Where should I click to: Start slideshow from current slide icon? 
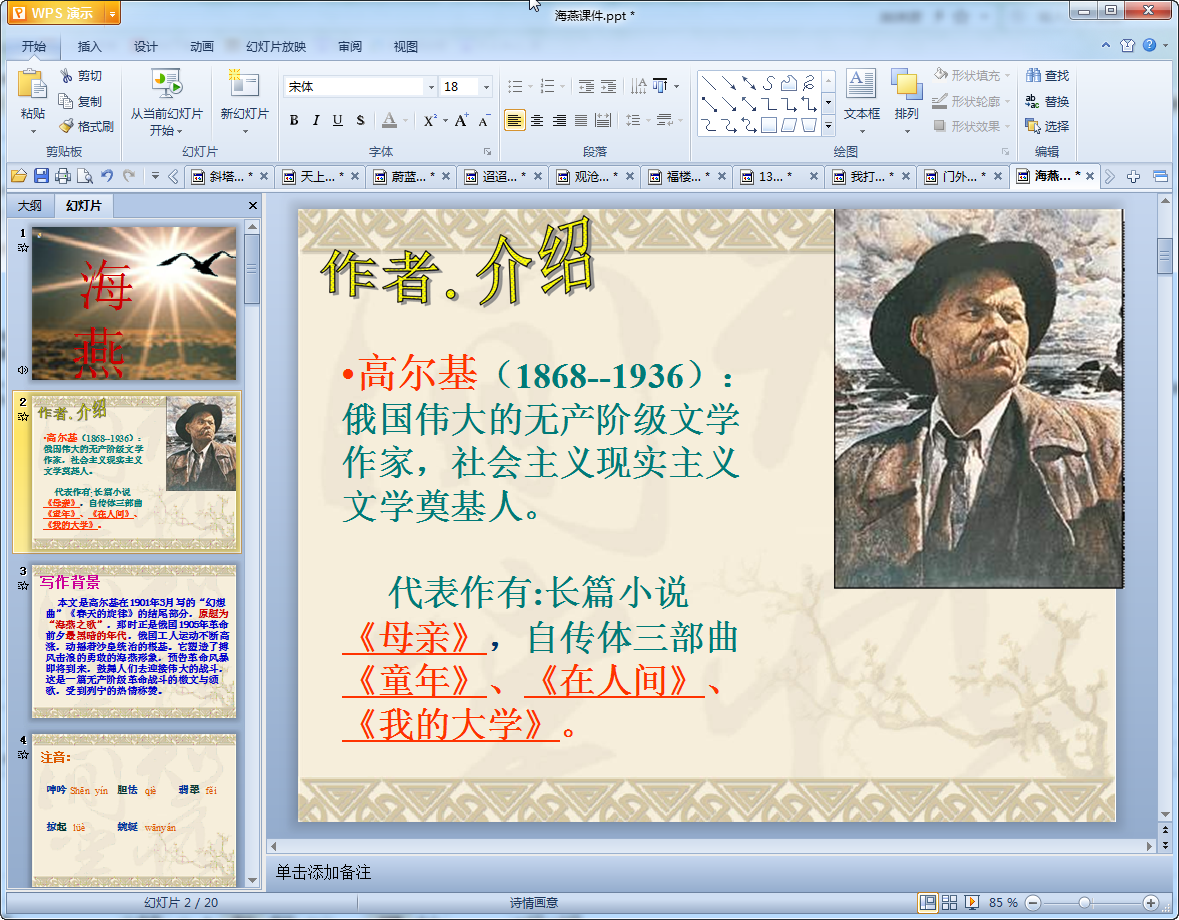point(166,84)
